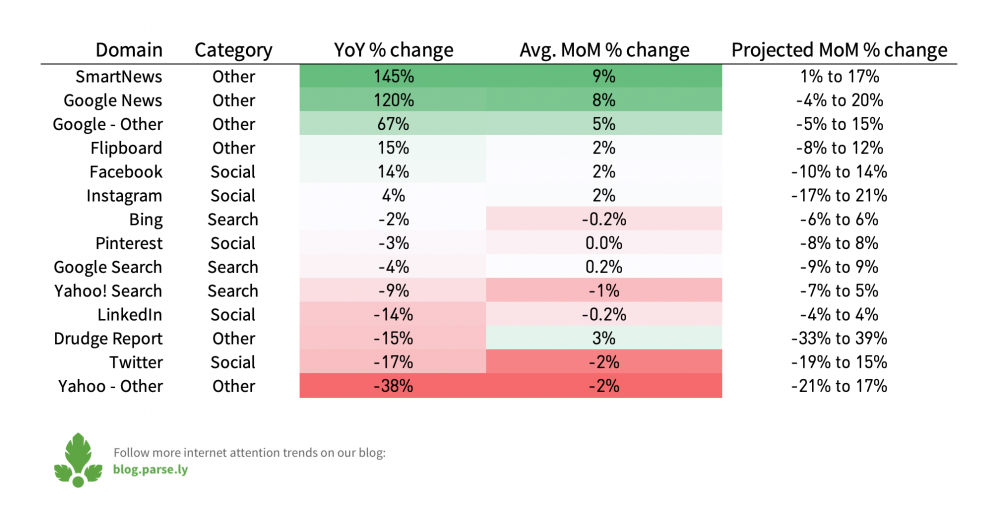Click the Drudge Report domain label
Viewport: 1000px width, 512px height.
pyautogui.click(x=108, y=339)
